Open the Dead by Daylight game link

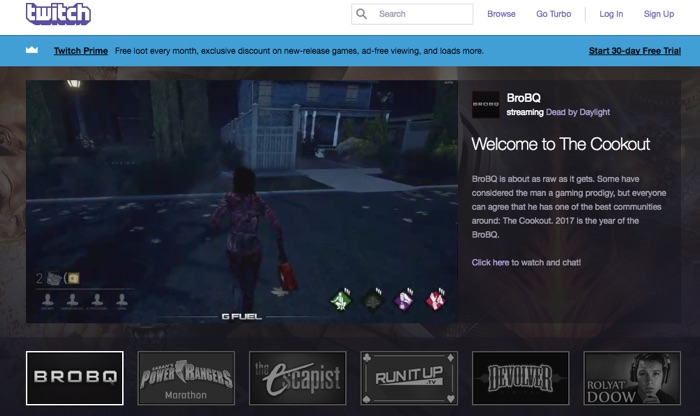click(578, 112)
